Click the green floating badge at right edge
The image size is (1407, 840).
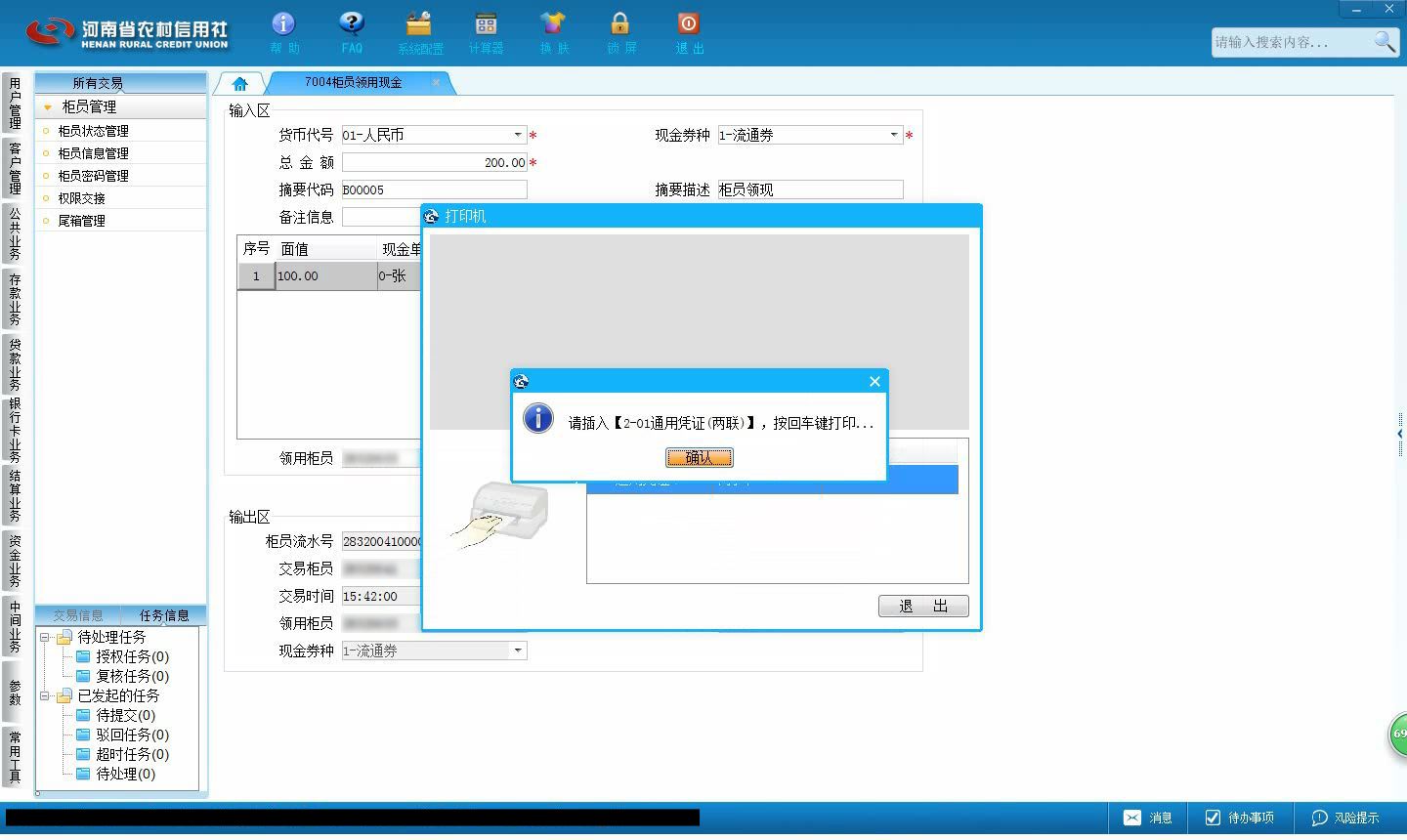tap(1398, 734)
